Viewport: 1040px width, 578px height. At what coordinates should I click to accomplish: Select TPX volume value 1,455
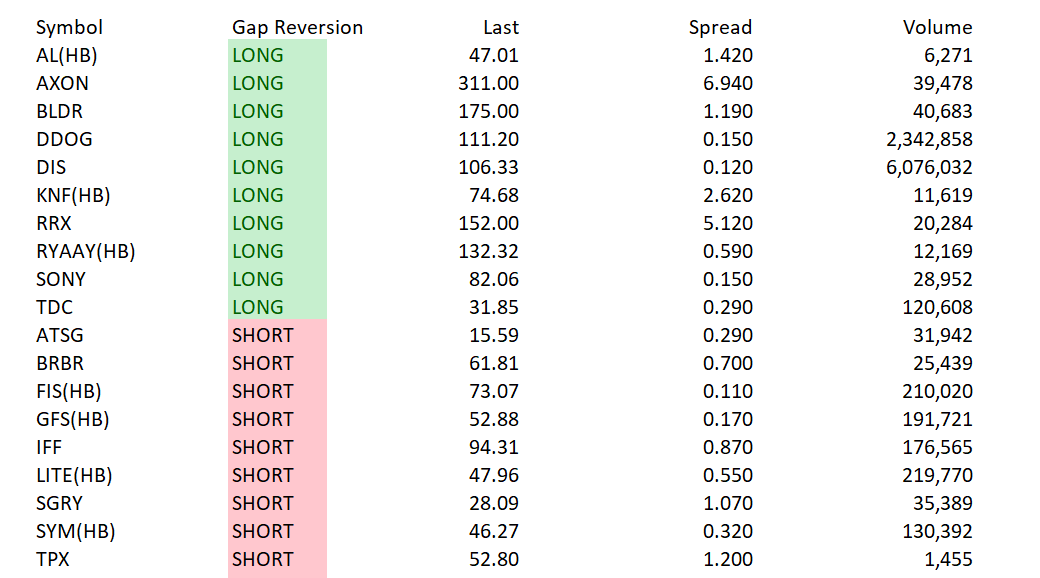948,559
